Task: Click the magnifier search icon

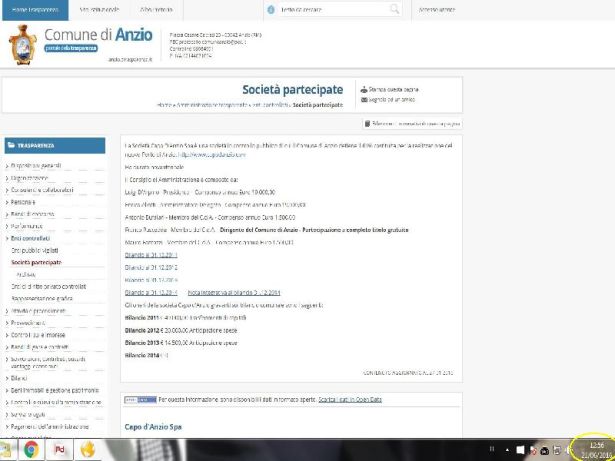Action: [x=395, y=9]
